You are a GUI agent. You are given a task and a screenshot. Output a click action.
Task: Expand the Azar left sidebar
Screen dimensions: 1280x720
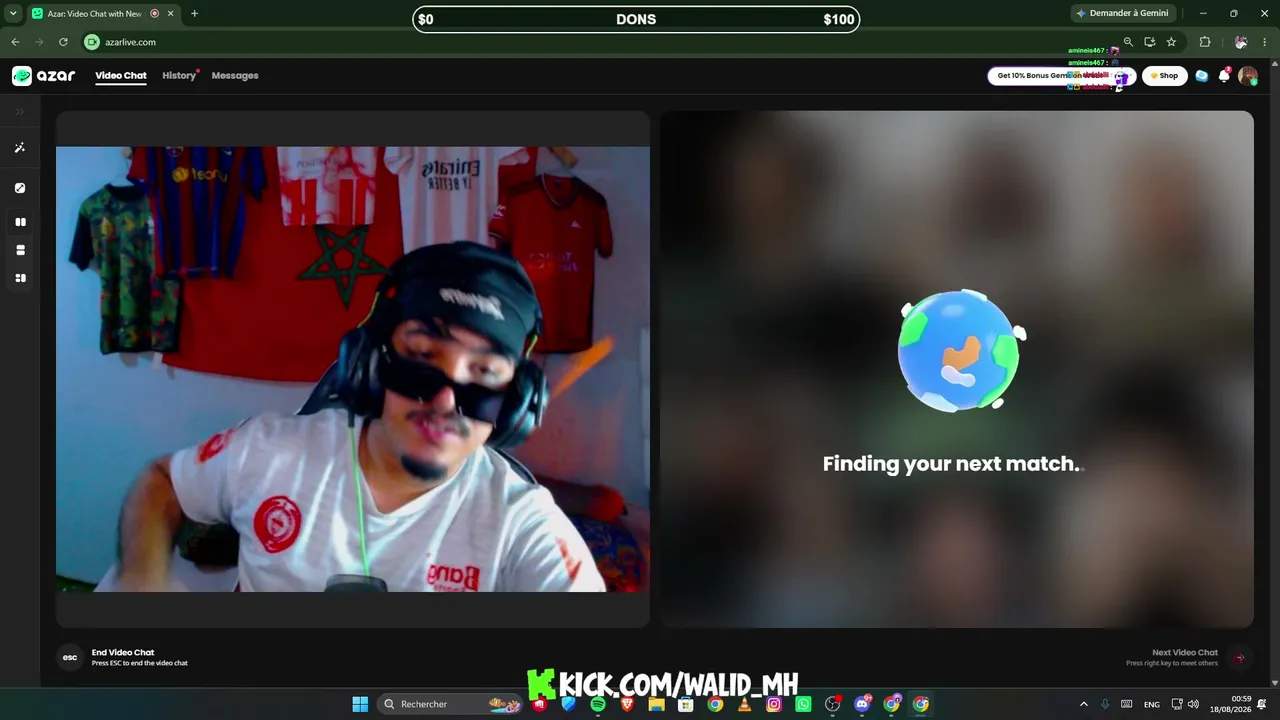19,112
